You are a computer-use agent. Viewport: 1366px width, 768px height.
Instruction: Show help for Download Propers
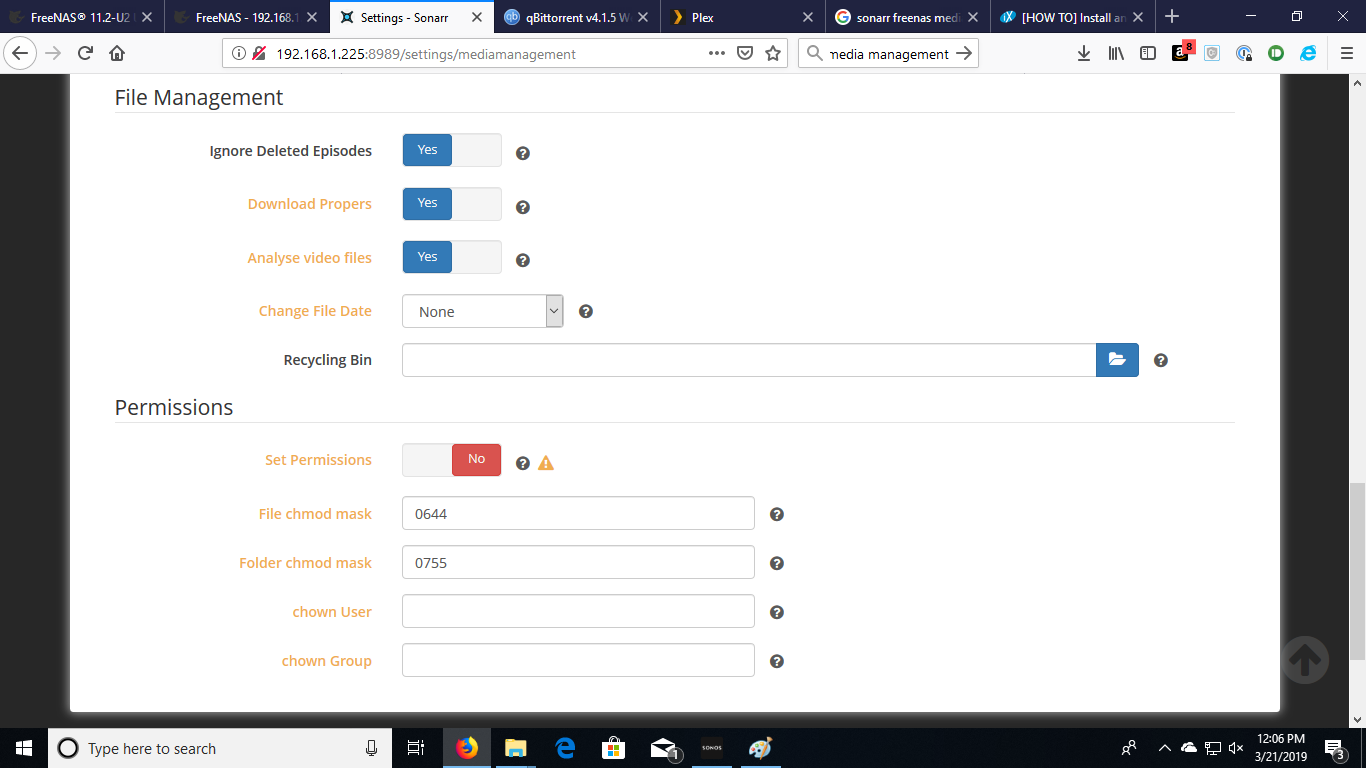522,207
